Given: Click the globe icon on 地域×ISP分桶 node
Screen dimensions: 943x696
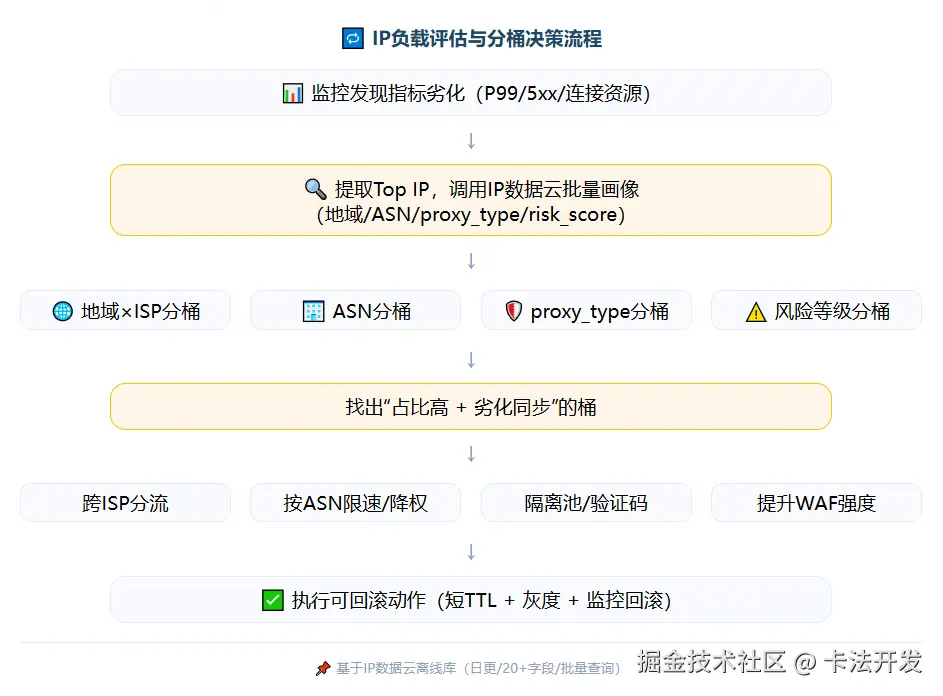Looking at the screenshot, I should tap(61, 311).
